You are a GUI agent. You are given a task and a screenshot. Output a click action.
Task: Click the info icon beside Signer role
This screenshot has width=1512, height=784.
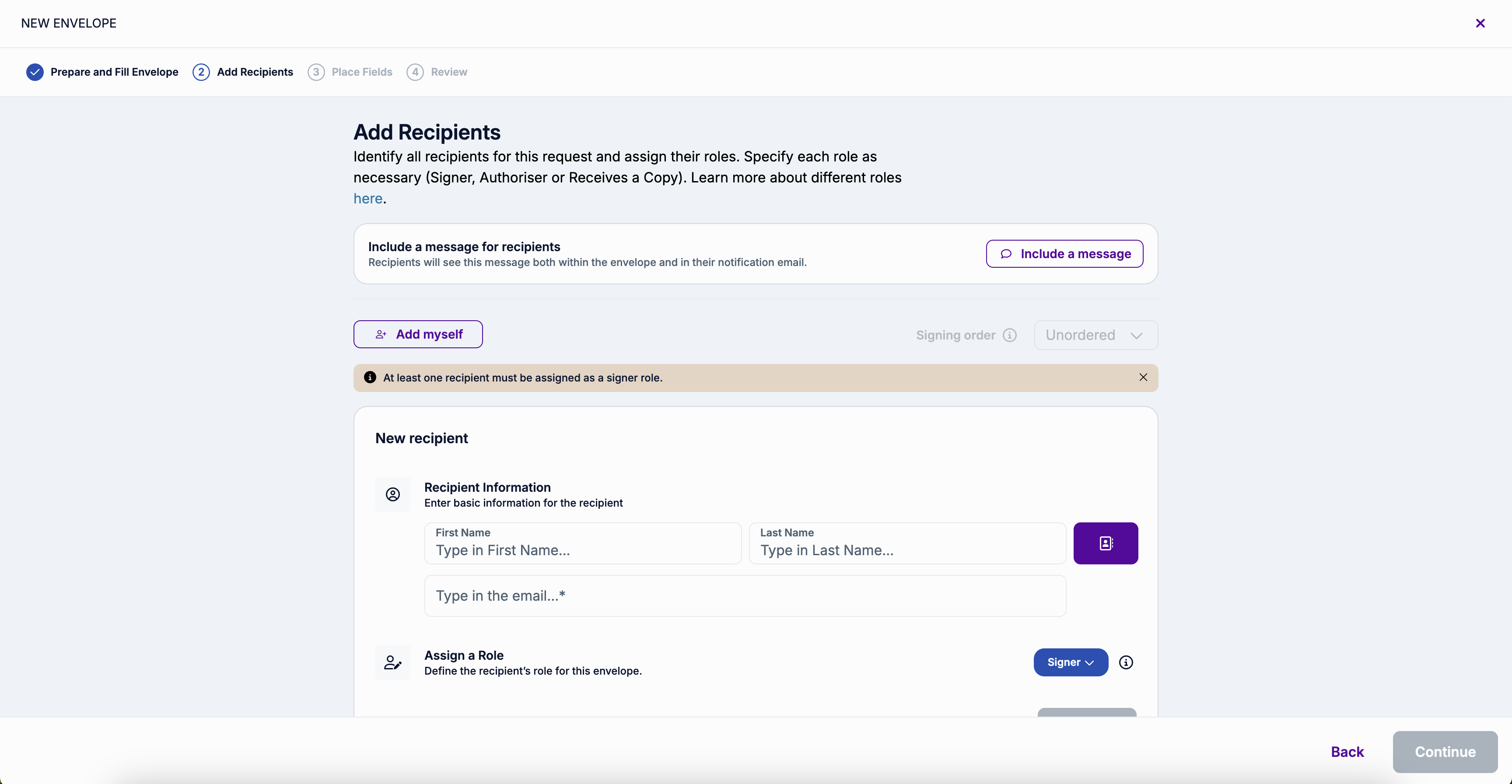click(1125, 662)
